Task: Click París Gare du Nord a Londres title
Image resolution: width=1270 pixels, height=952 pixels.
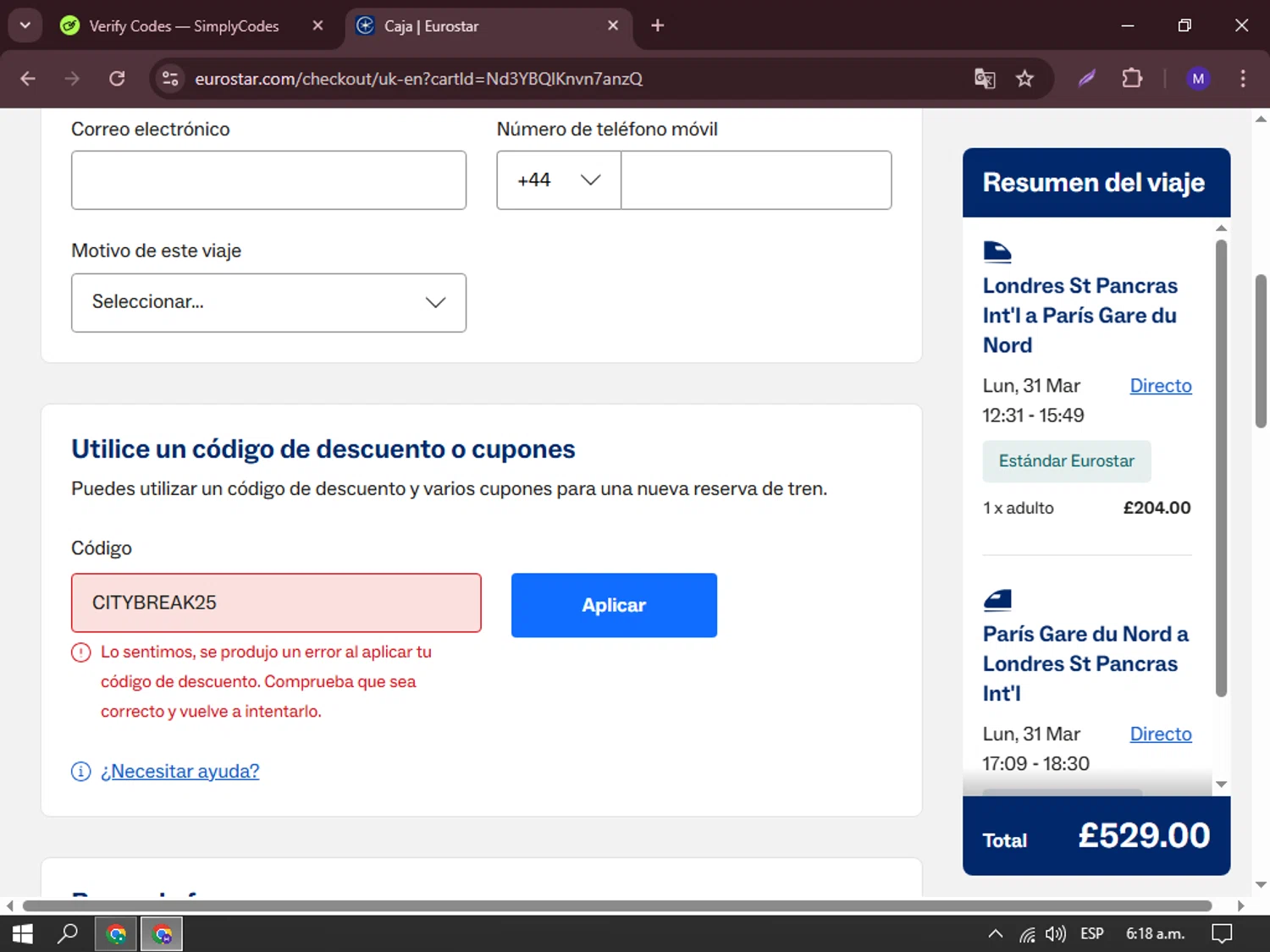Action: [1085, 664]
